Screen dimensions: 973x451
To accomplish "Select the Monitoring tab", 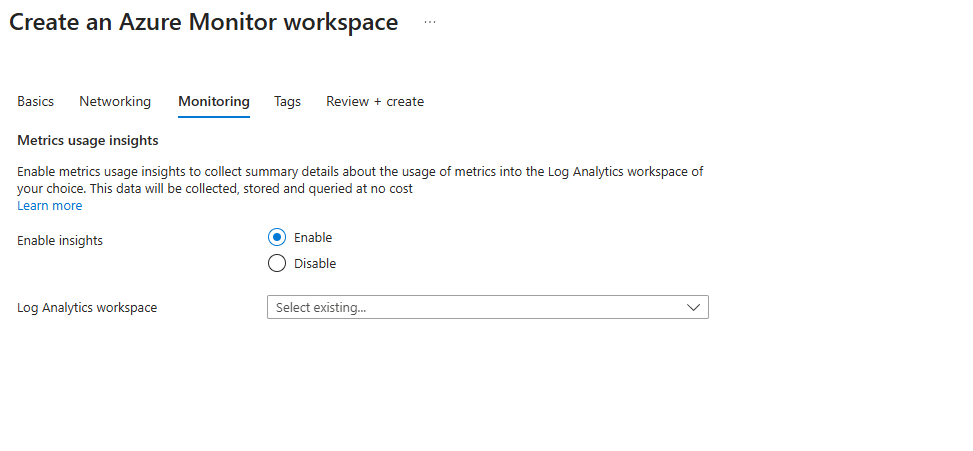I will point(214,101).
